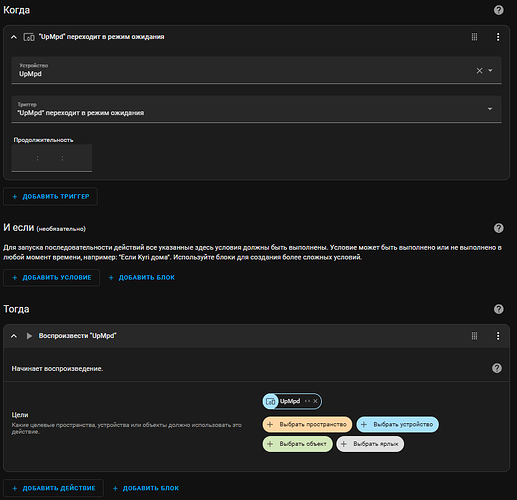Click the Добавить условие button

[x=51, y=277]
